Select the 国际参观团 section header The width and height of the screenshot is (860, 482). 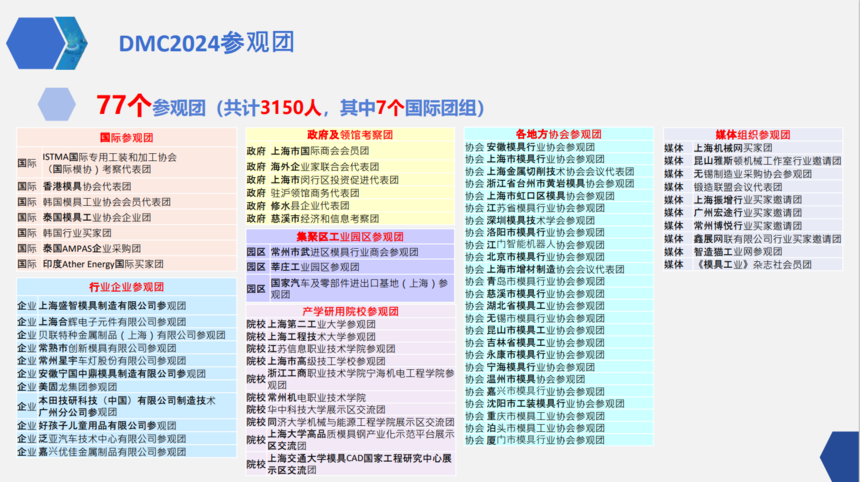click(125, 137)
